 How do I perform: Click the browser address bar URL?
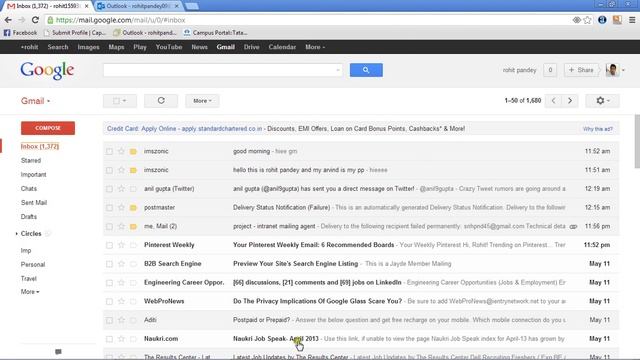pyautogui.click(x=120, y=20)
